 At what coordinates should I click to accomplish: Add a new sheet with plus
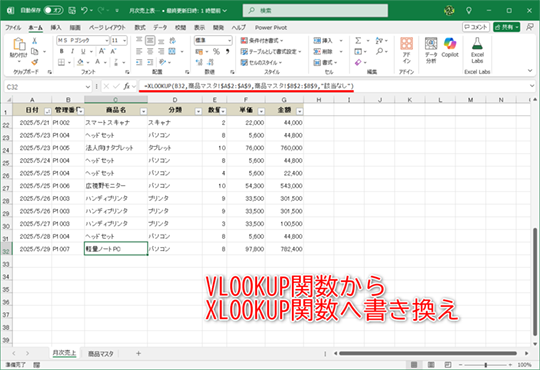[x=138, y=353]
